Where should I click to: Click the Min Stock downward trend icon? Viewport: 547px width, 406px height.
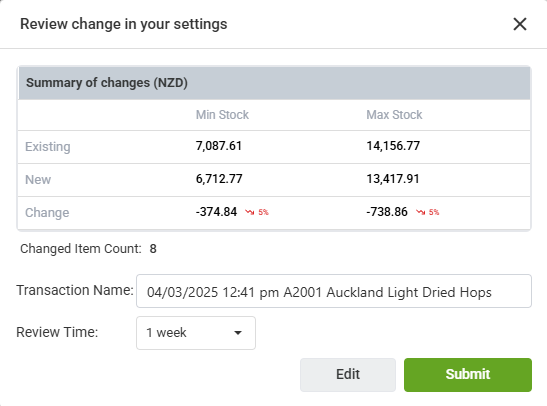click(x=249, y=212)
